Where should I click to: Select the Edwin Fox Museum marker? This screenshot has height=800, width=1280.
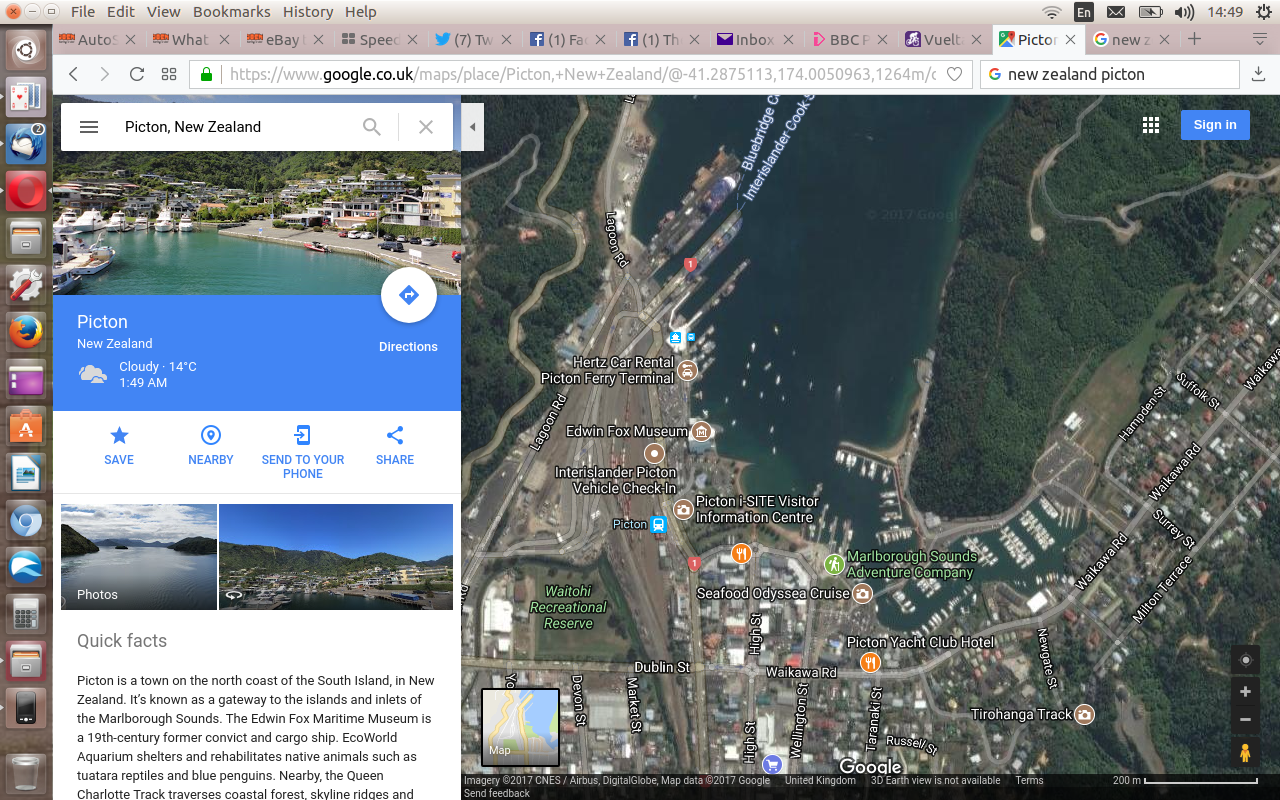[x=701, y=432]
